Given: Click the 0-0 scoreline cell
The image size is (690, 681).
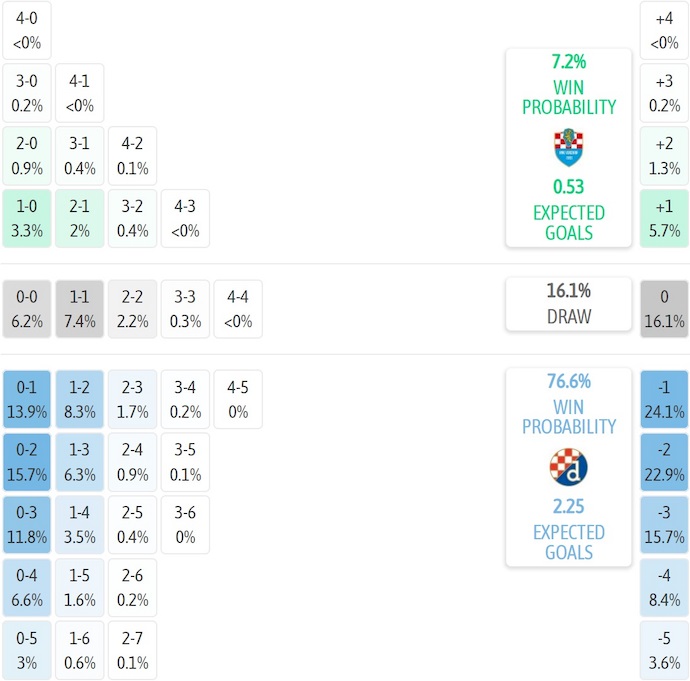Looking at the screenshot, I should pyautogui.click(x=27, y=309).
